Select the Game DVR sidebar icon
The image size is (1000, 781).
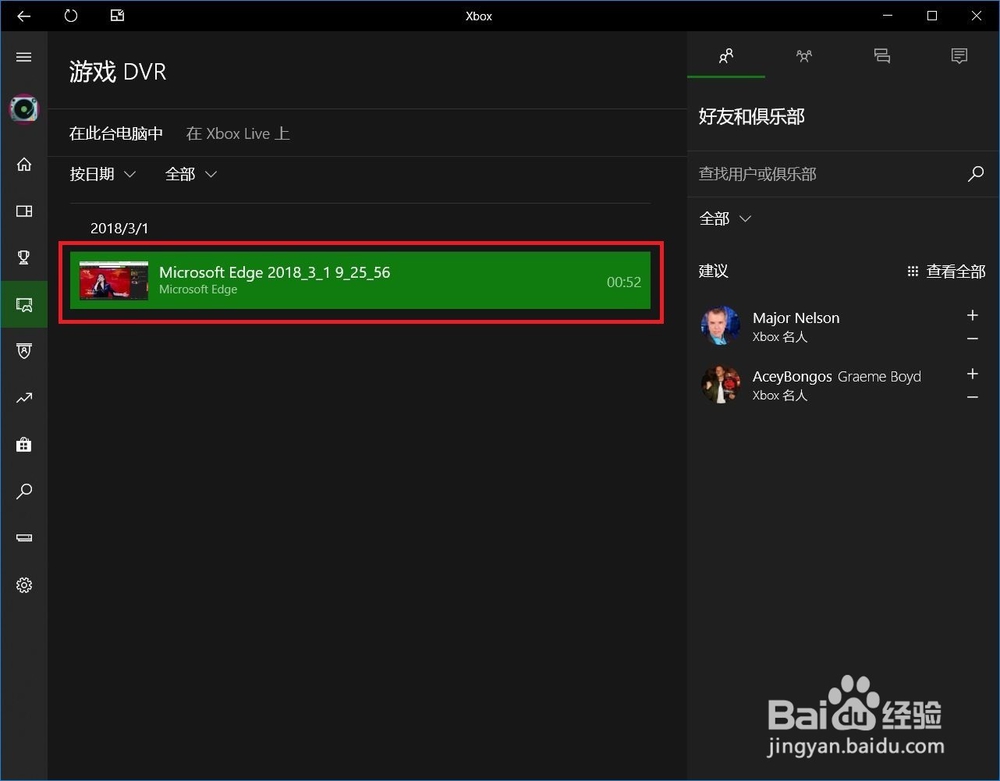point(24,305)
